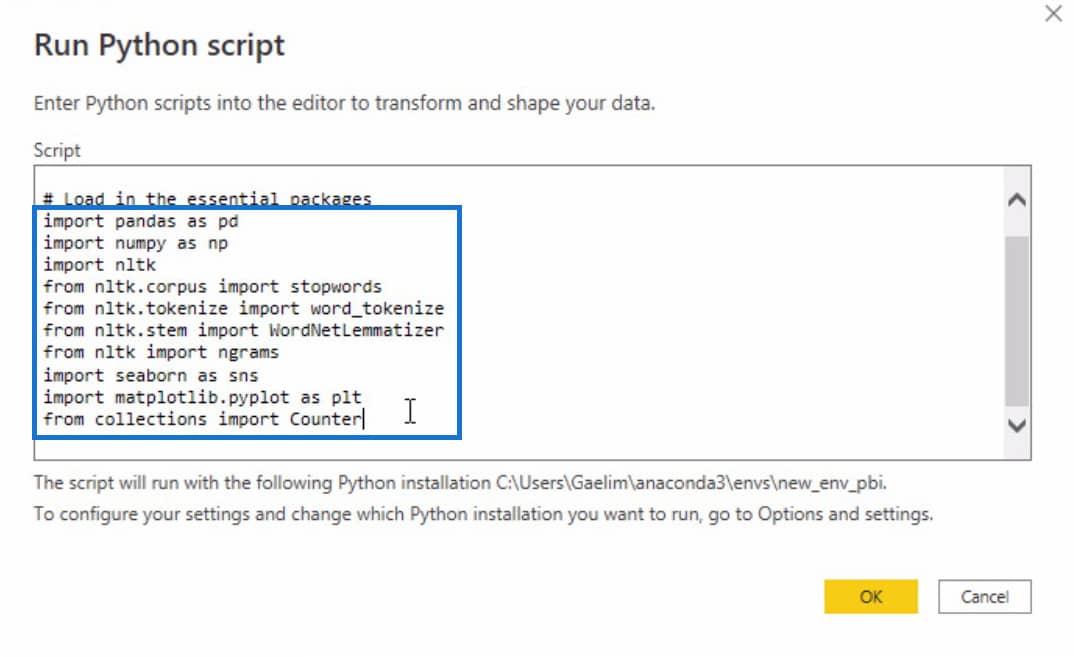Click the 'from nltk.corpus import stopwords' line

point(212,287)
